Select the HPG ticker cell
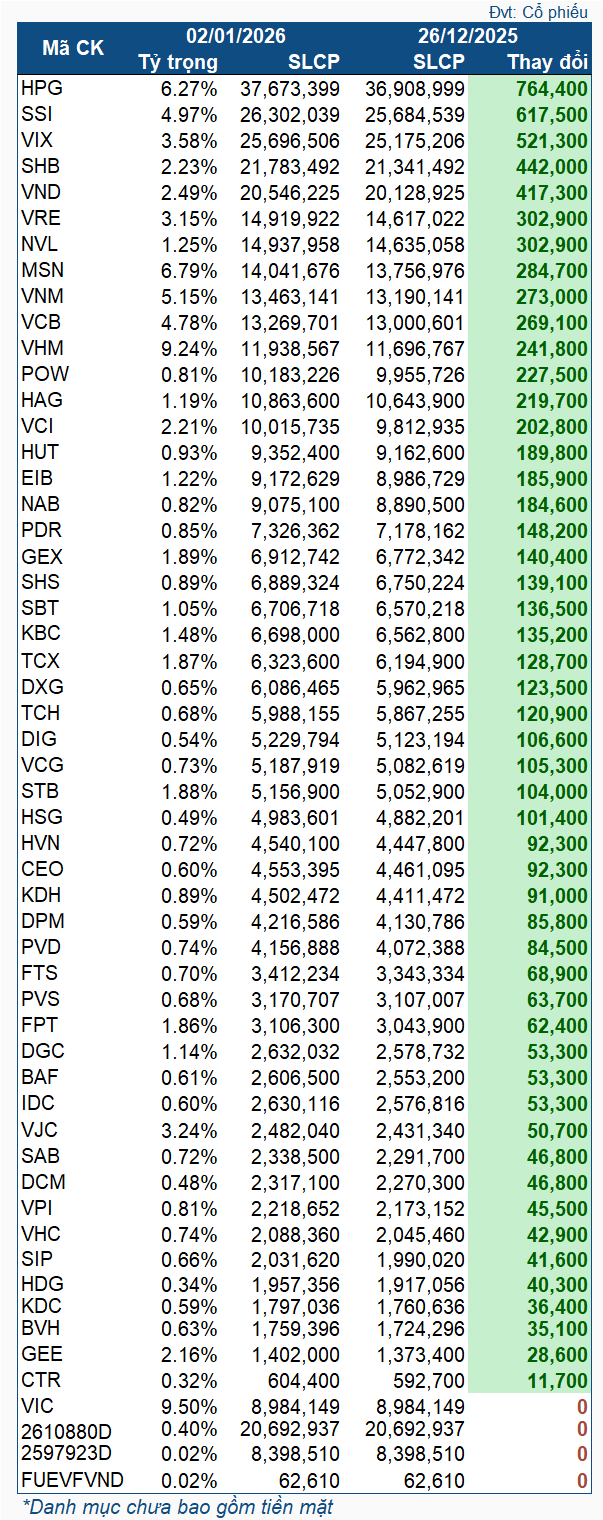Image resolution: width=603 pixels, height=1520 pixels. tap(42, 88)
